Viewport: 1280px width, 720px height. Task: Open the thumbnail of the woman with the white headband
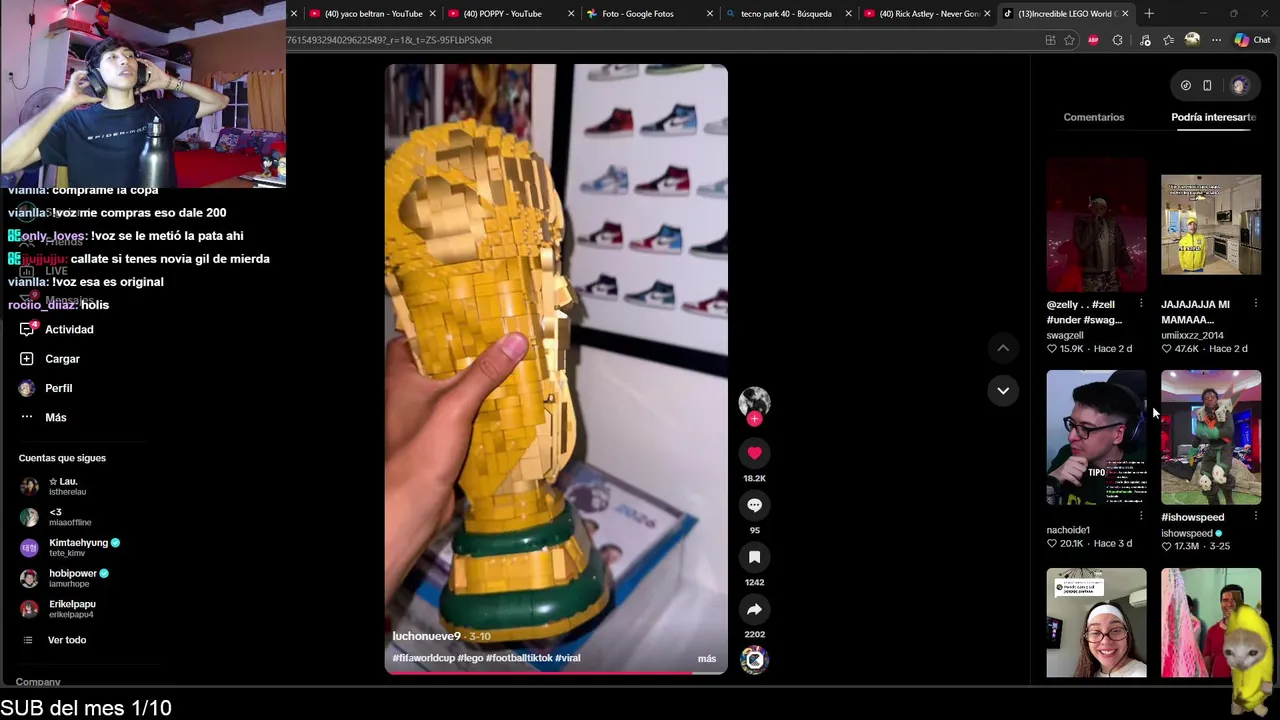coord(1096,623)
